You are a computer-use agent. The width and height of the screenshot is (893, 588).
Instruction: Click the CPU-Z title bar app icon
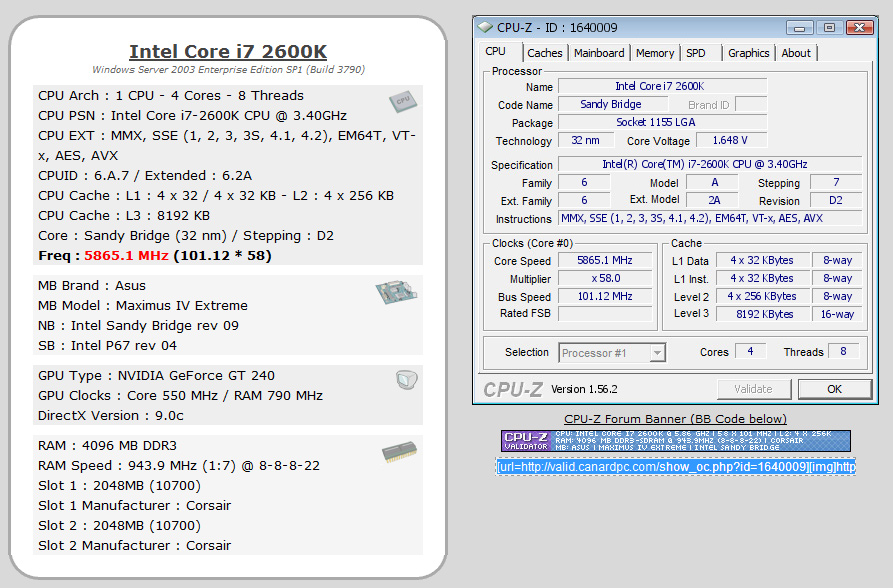click(485, 27)
